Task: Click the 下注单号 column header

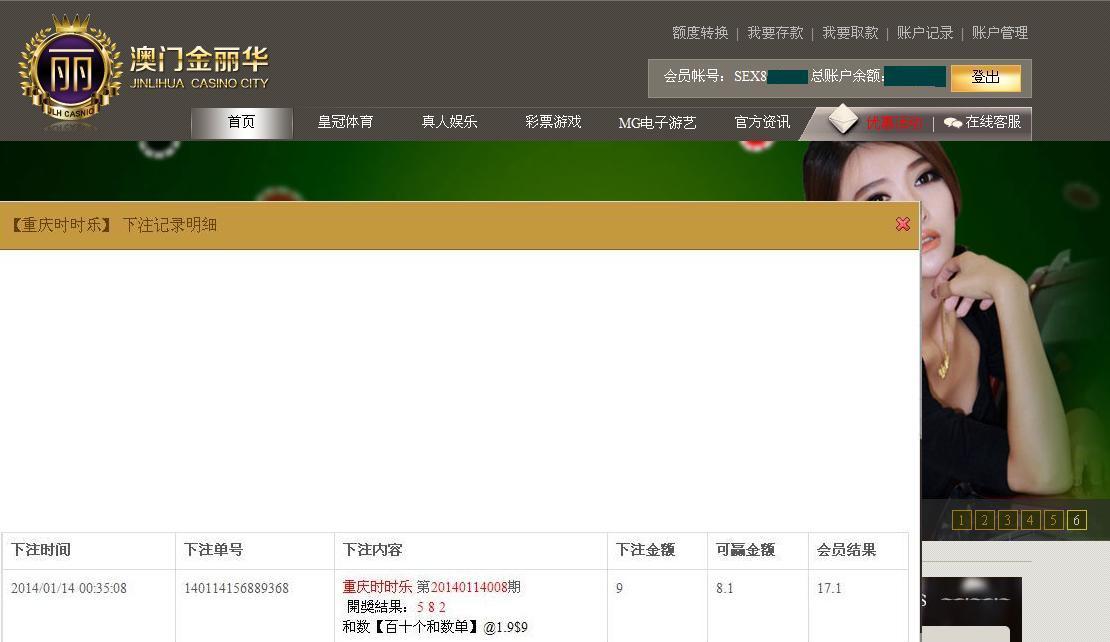Action: 214,550
